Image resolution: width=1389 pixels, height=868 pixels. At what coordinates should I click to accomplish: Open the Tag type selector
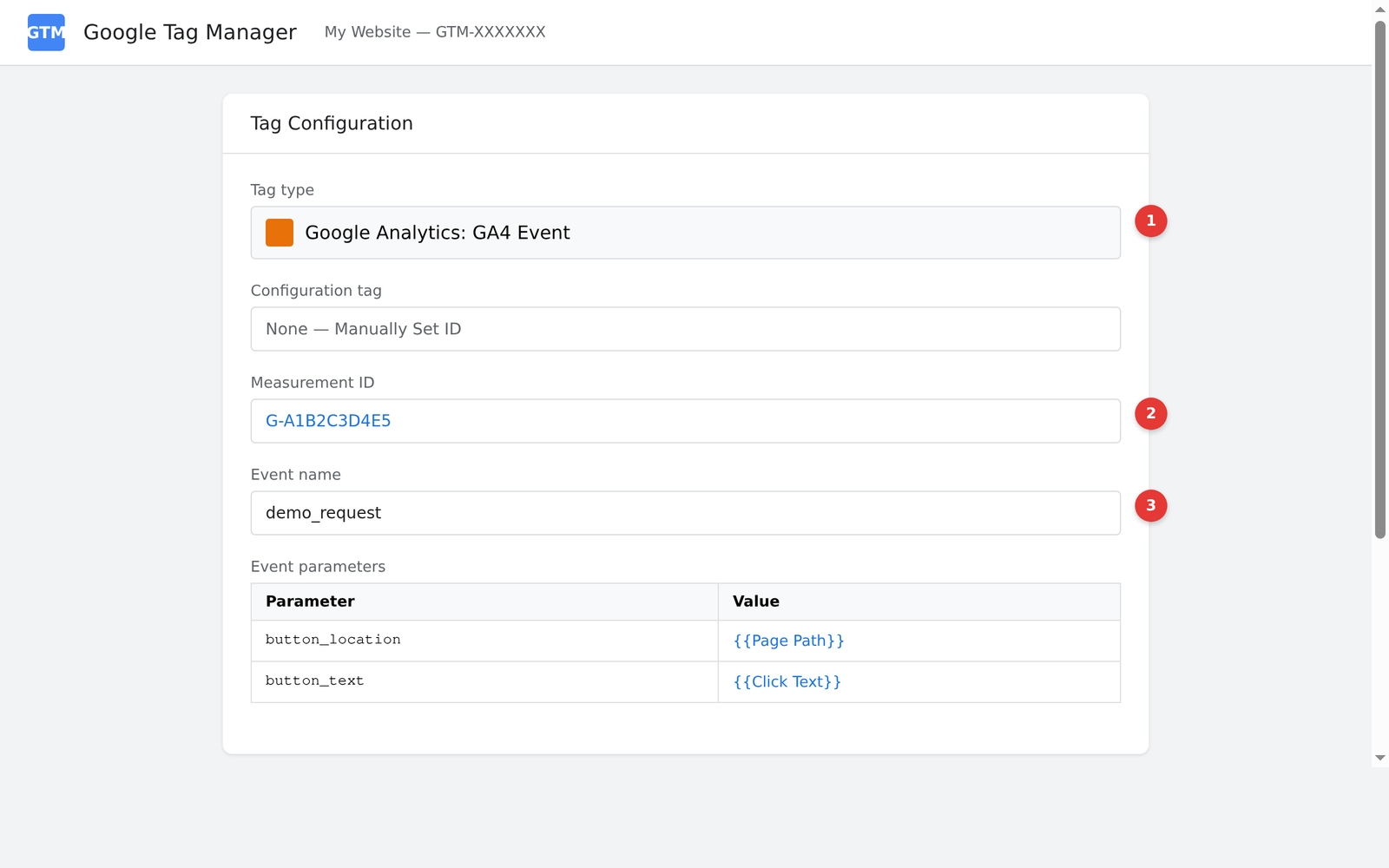pyautogui.click(x=685, y=232)
